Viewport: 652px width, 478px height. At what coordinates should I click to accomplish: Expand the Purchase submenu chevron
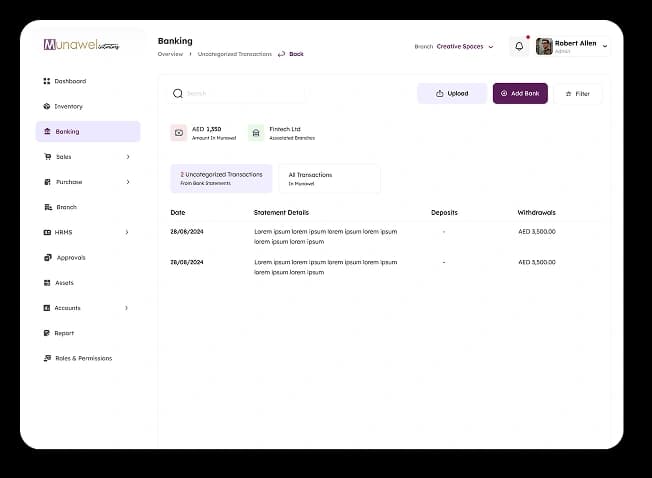click(128, 182)
